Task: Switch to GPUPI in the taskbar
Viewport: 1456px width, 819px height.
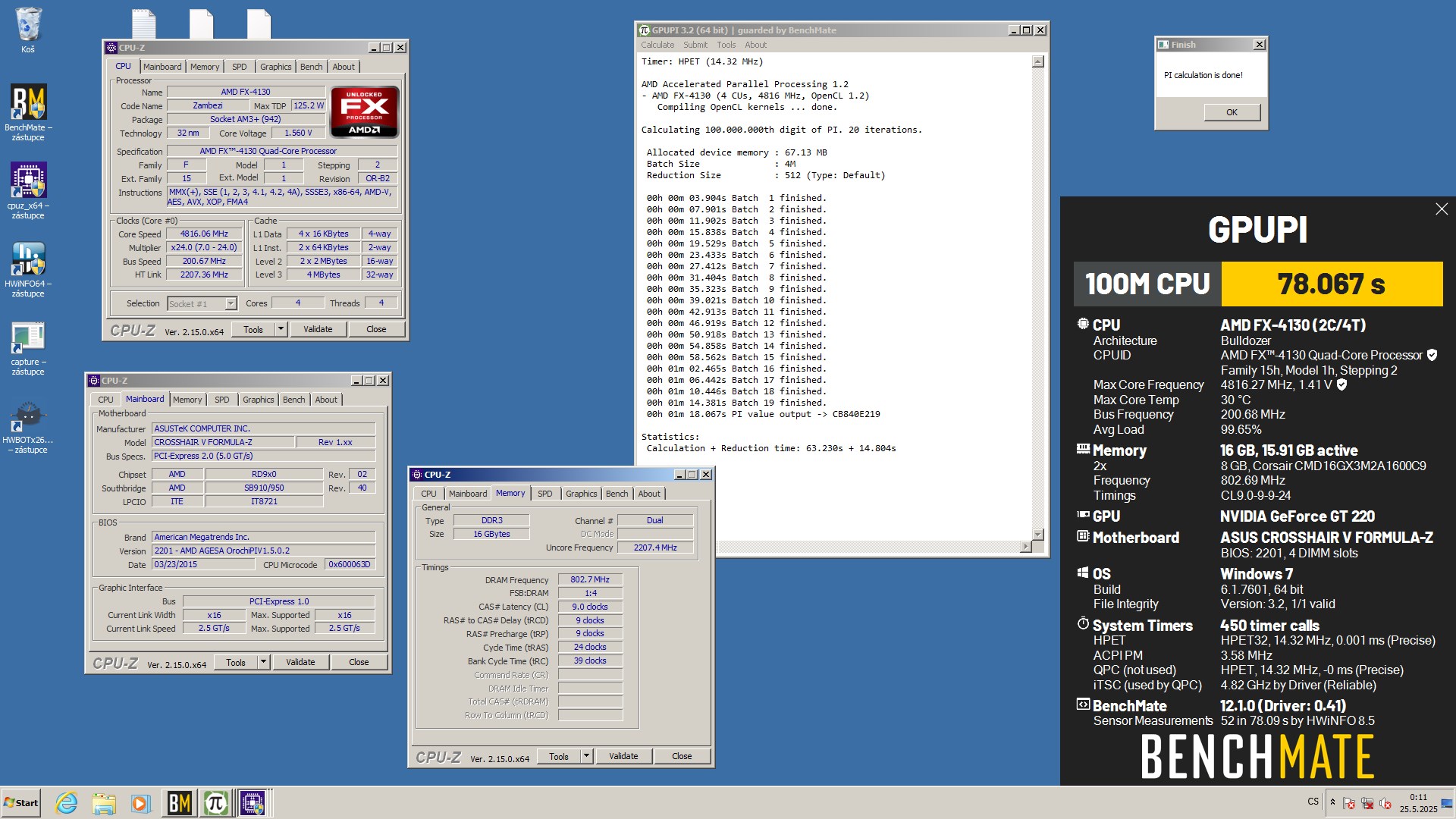Action: pyautogui.click(x=216, y=803)
